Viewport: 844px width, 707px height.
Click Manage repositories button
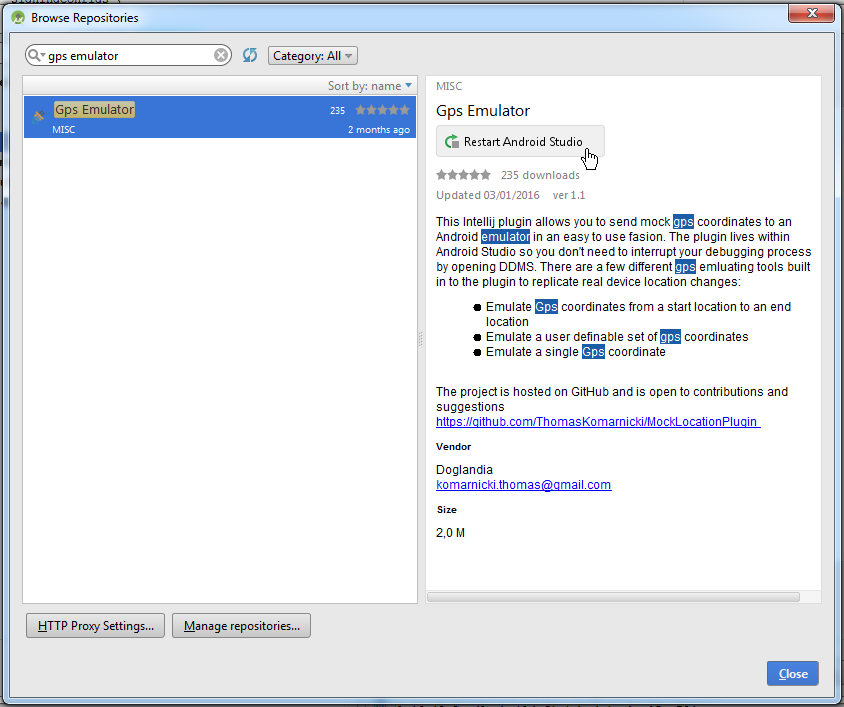[241, 626]
